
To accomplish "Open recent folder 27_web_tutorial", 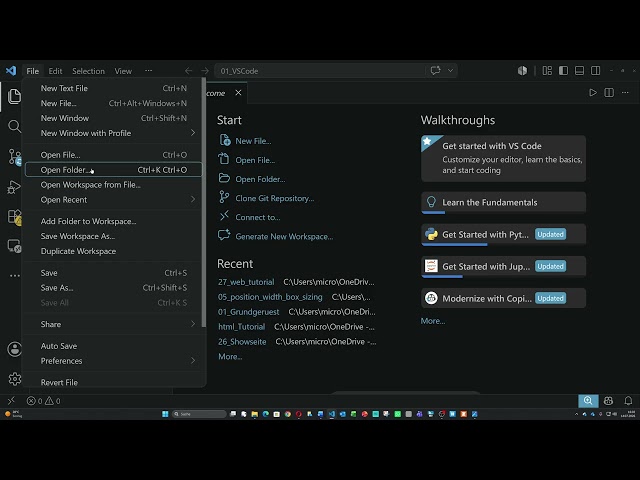I will tap(246, 282).
